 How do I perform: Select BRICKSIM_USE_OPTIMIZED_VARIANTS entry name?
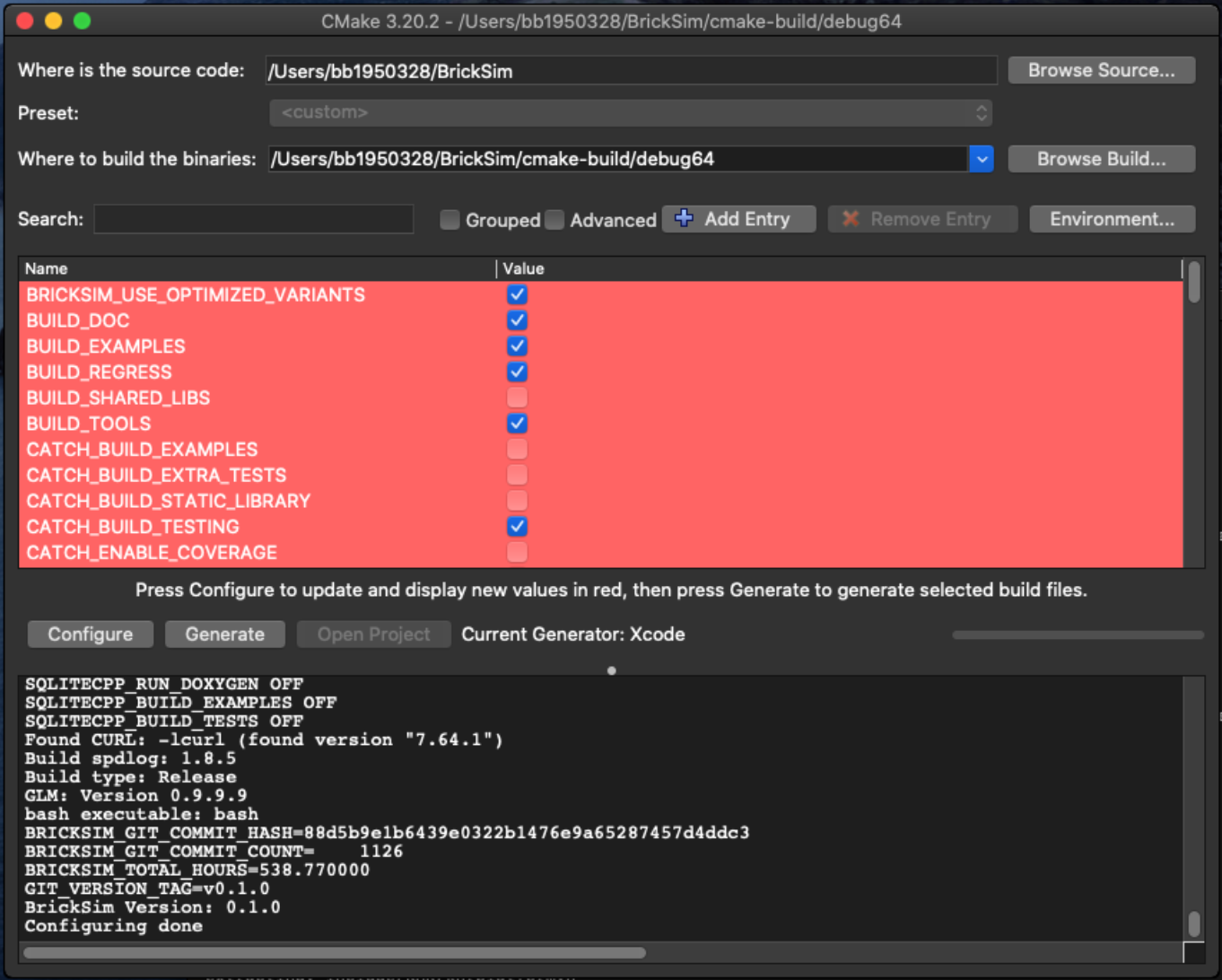196,294
